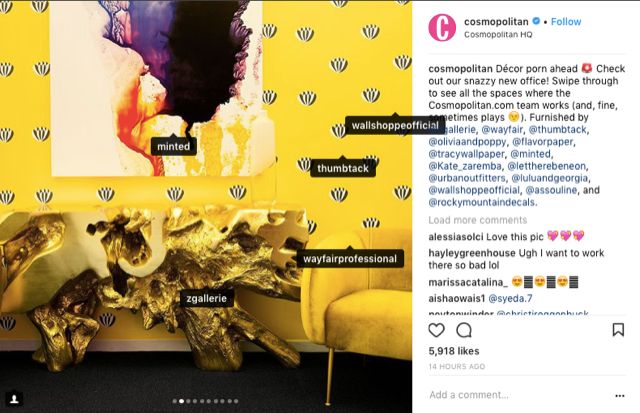
Task: Select the thumbtack photo tag
Action: point(343,168)
